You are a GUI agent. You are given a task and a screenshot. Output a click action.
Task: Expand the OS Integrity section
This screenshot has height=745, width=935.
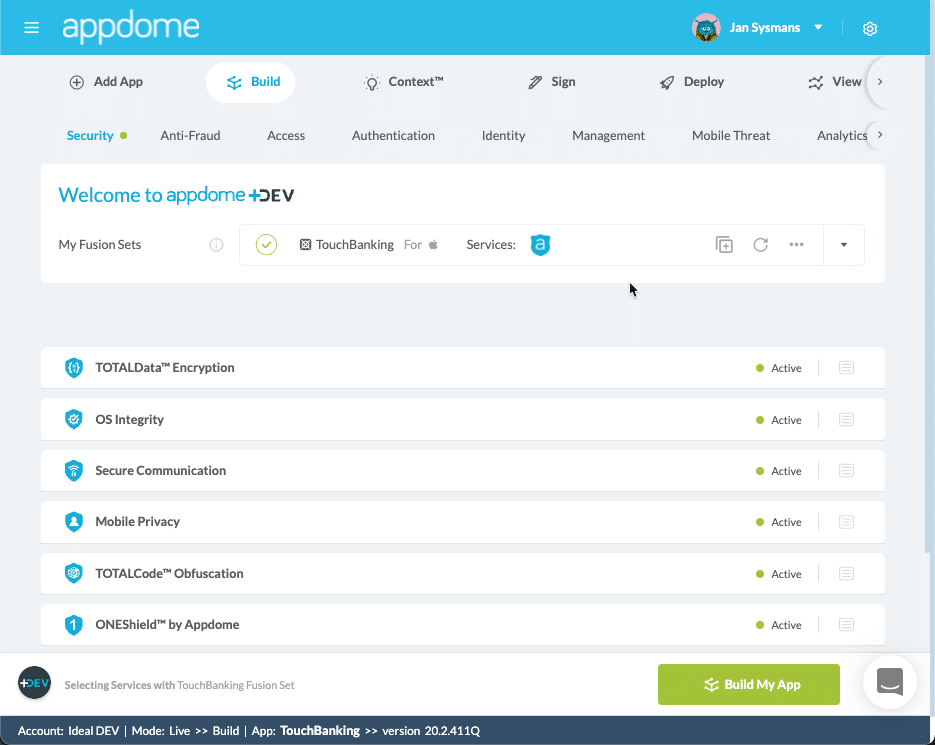coord(463,419)
